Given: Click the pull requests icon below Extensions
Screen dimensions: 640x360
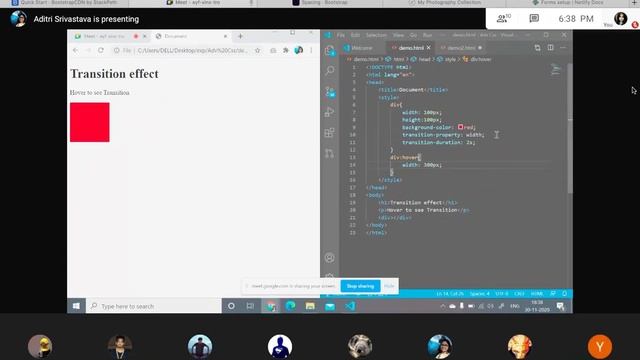Looking at the screenshot, I should 330,153.
